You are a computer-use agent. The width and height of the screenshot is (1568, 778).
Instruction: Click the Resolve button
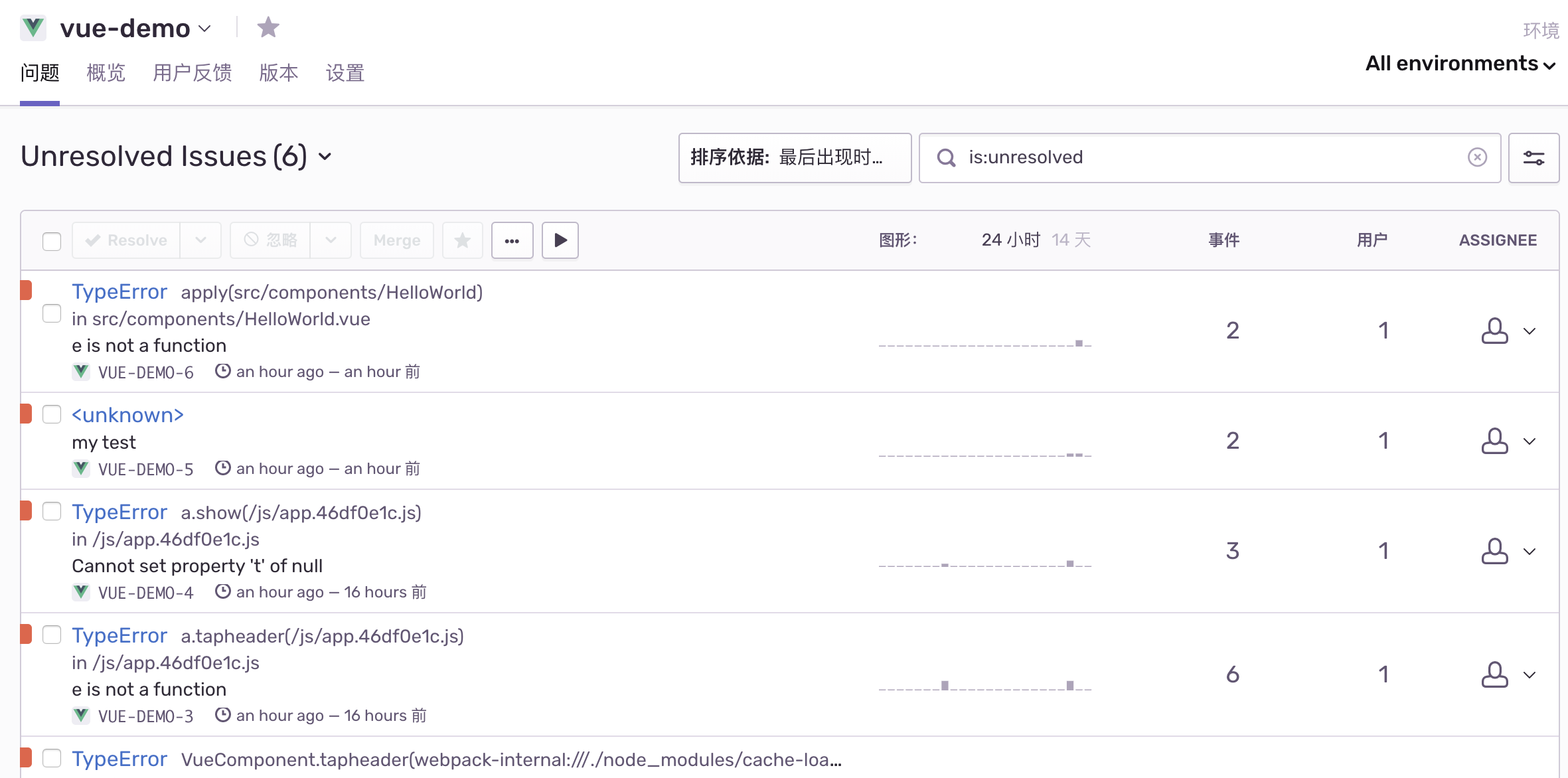point(126,240)
